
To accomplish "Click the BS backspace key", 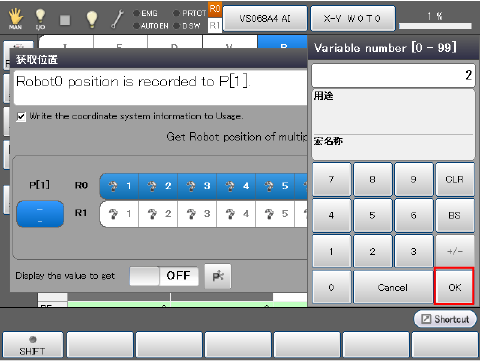I will point(455,215).
